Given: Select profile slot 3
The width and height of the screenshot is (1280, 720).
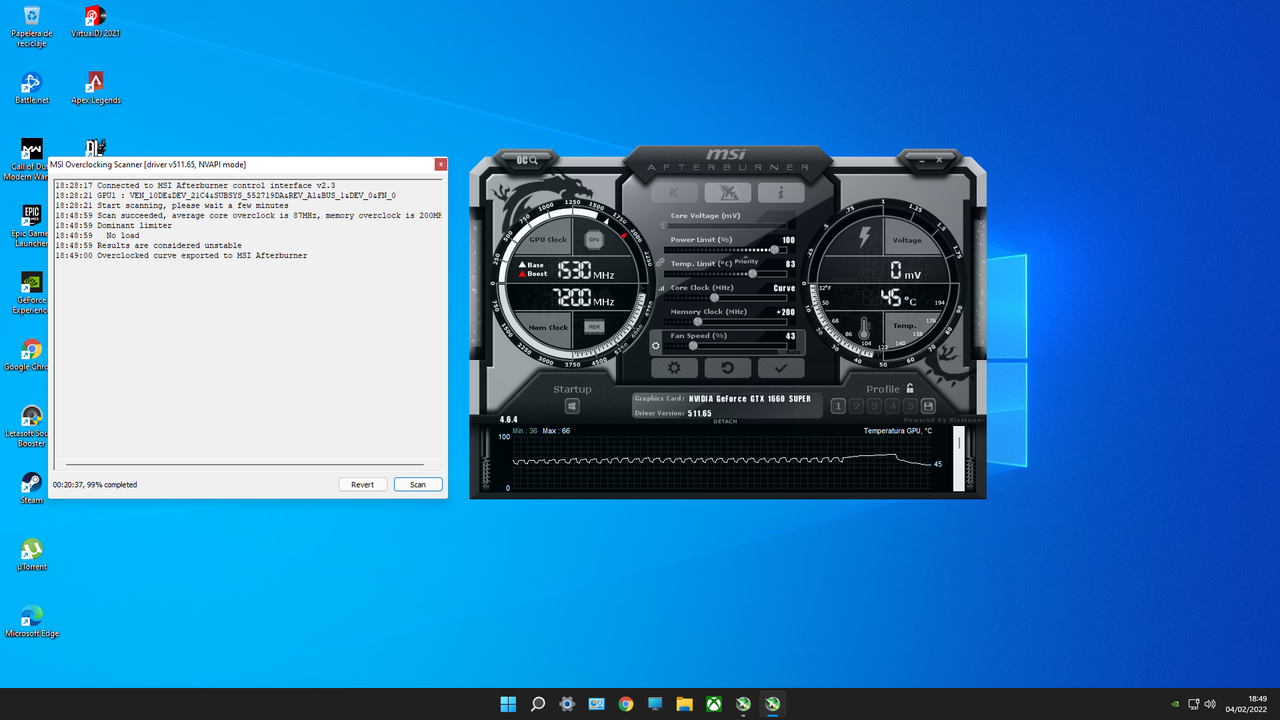Looking at the screenshot, I should [x=874, y=406].
